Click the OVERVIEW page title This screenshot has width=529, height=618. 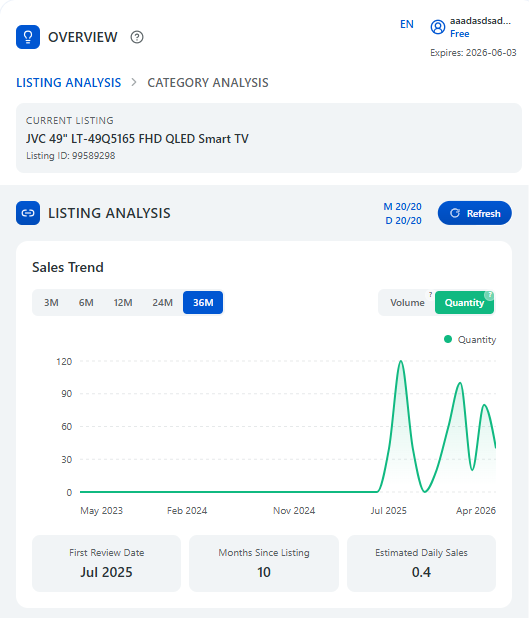pyautogui.click(x=83, y=37)
